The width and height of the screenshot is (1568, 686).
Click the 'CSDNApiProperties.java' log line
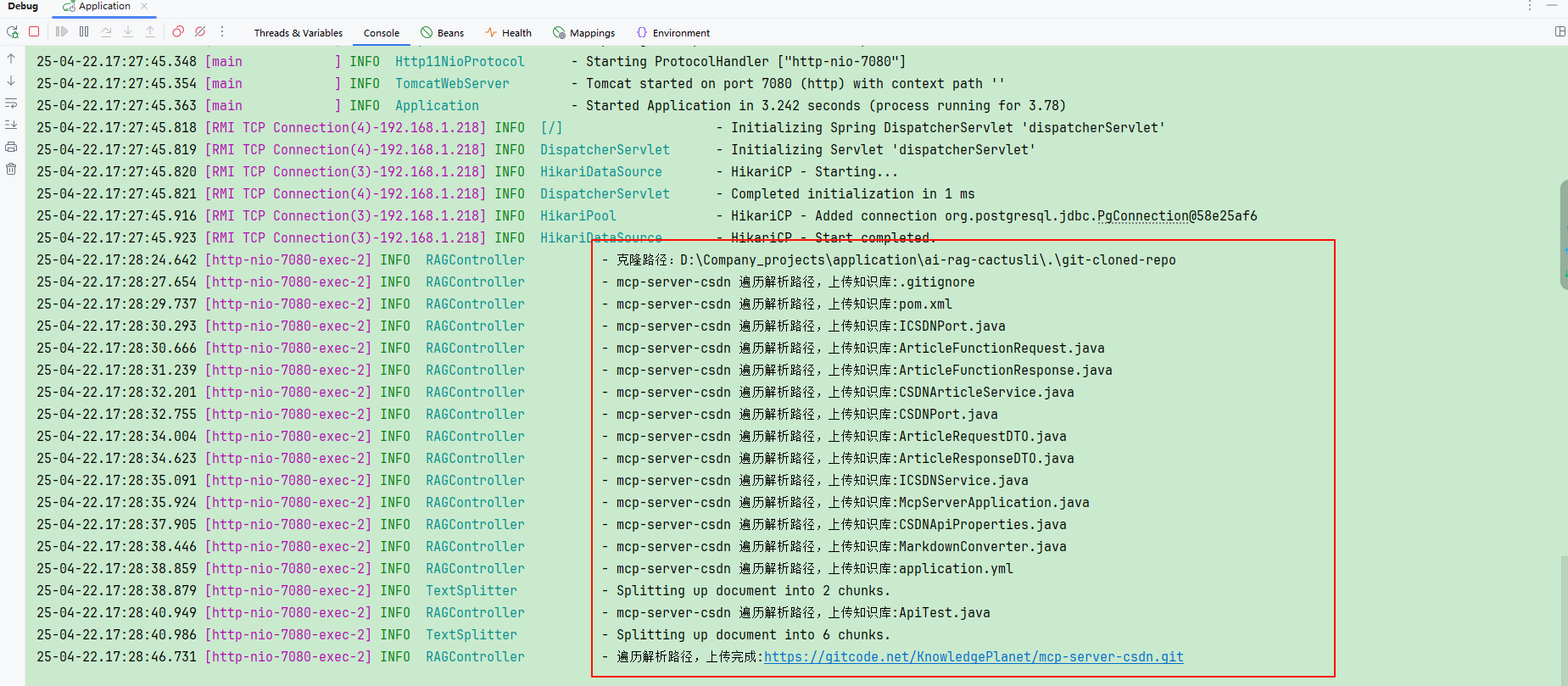point(834,525)
